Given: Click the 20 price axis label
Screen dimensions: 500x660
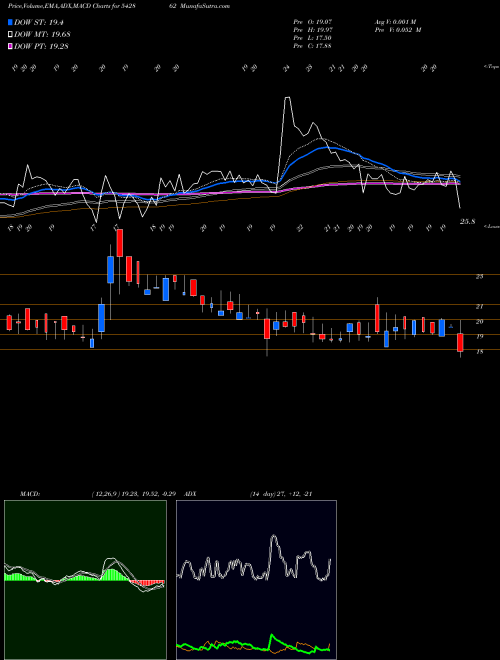Looking at the screenshot, I should click(x=479, y=322).
